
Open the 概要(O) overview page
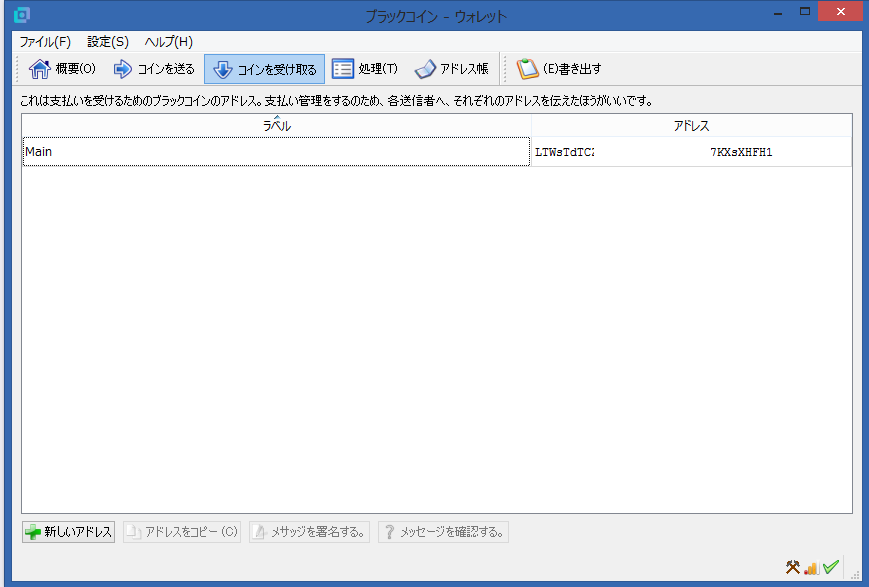pos(63,69)
